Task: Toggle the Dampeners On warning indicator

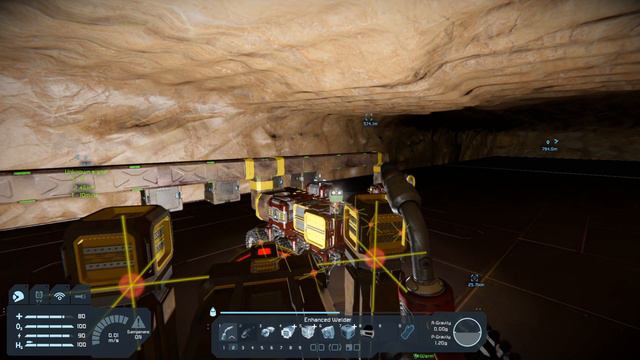Action: pyautogui.click(x=138, y=327)
